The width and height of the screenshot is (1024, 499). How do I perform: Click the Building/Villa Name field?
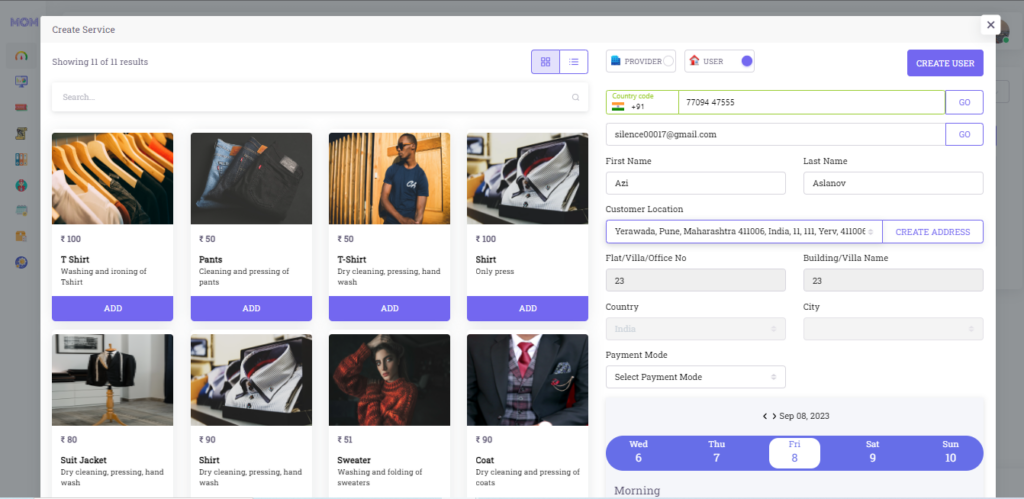(x=893, y=280)
